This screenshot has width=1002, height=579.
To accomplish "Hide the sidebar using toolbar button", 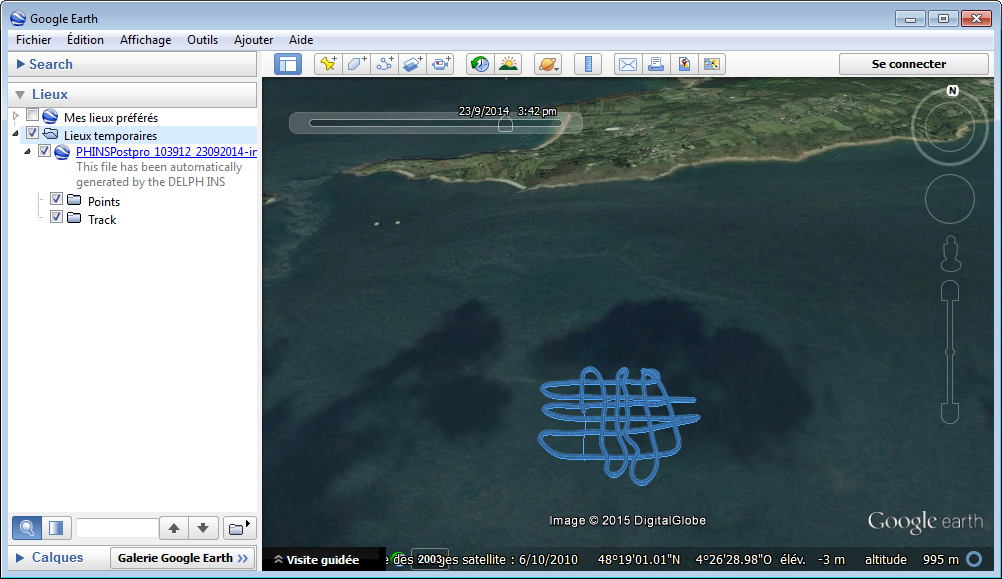I will pos(288,64).
